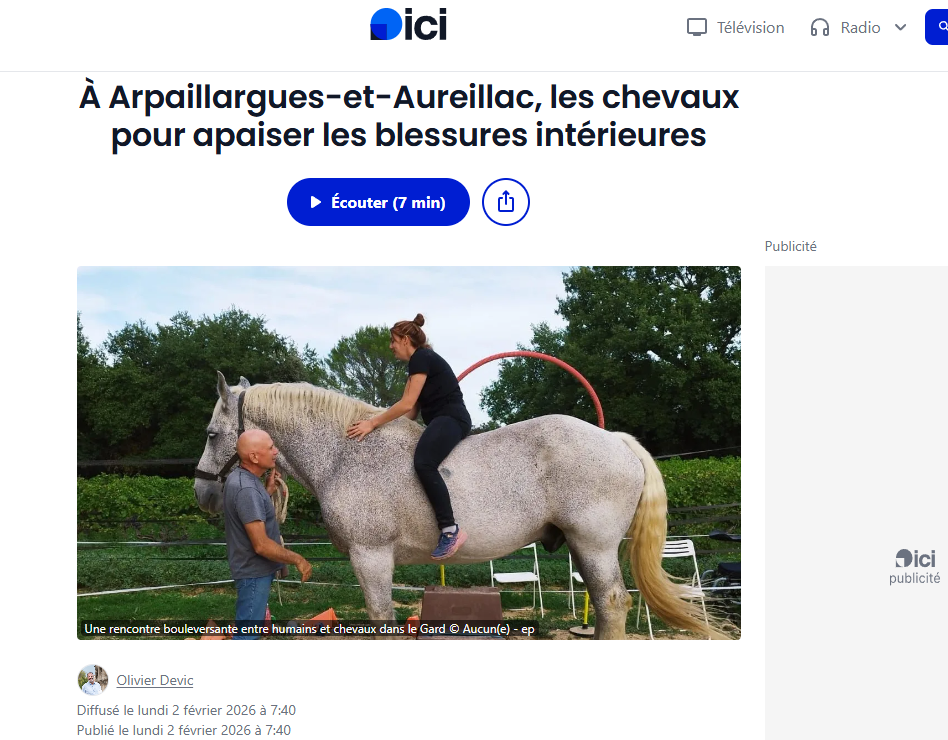
Task: Click the television screen icon
Action: pyautogui.click(x=696, y=27)
